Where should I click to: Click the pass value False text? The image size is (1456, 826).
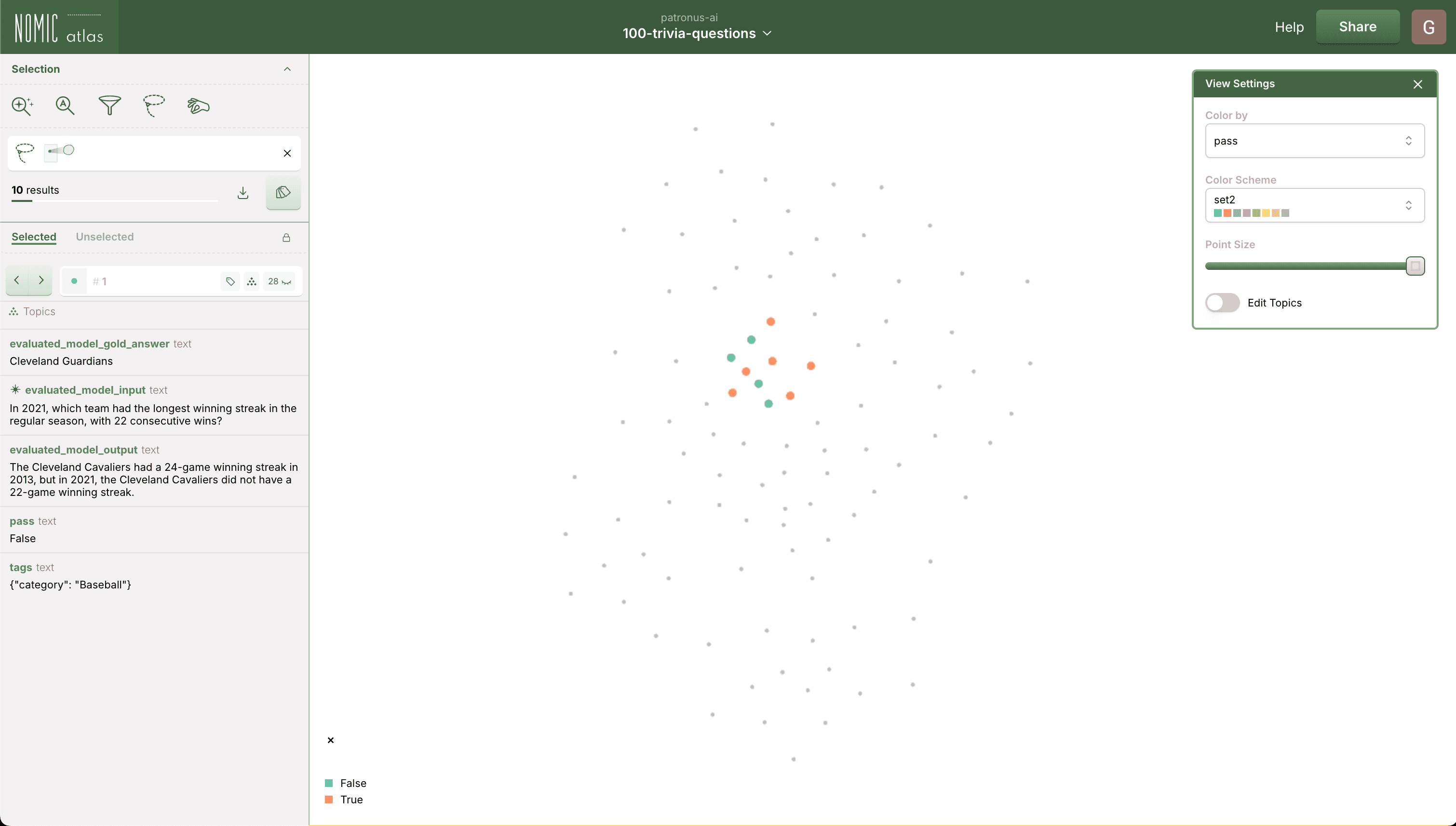pos(23,539)
